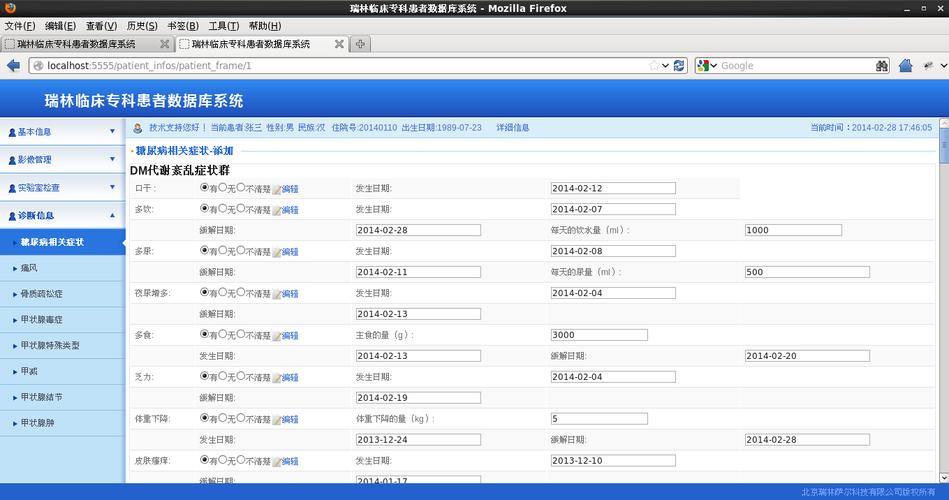Viewport: 949px width, 500px height.
Task: Click the Firefox logo in title bar
Action: point(10,8)
